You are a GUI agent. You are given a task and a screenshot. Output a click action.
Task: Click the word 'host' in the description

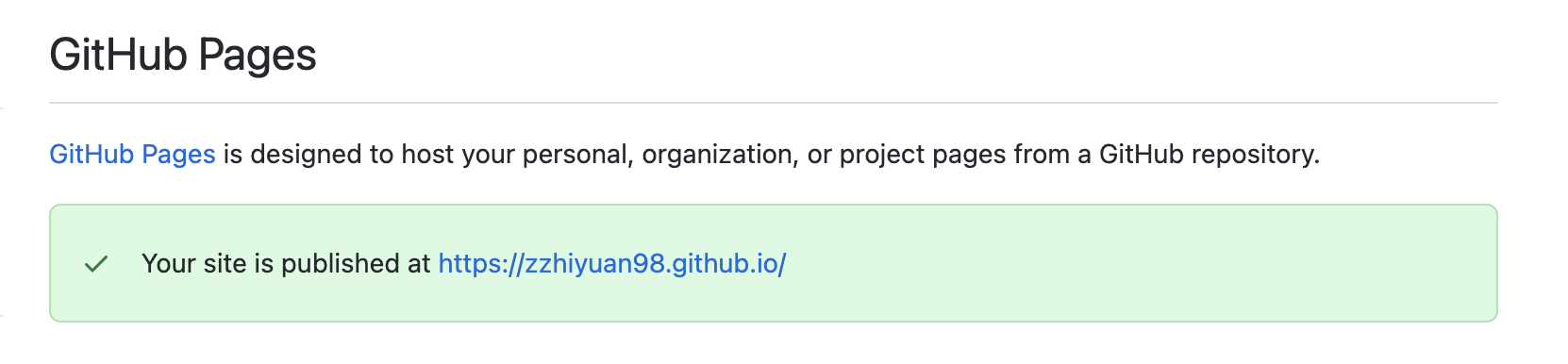pos(428,154)
